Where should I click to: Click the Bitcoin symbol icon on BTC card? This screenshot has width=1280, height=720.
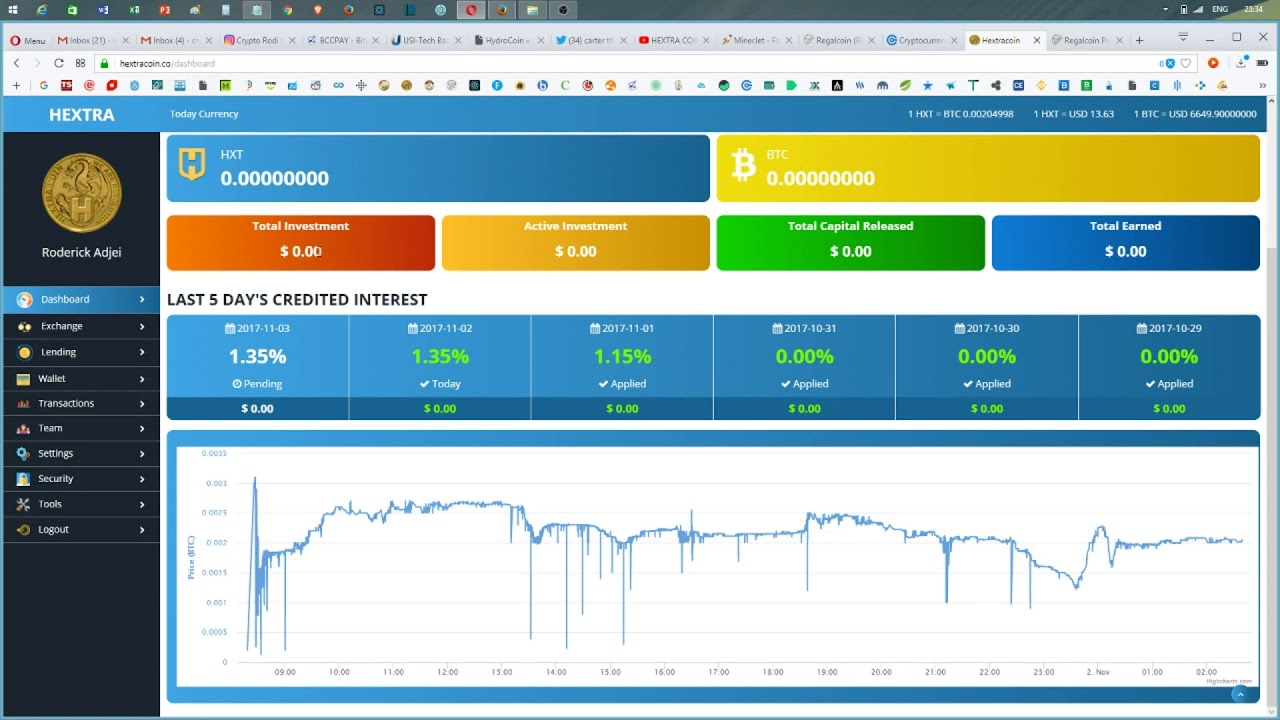743,164
